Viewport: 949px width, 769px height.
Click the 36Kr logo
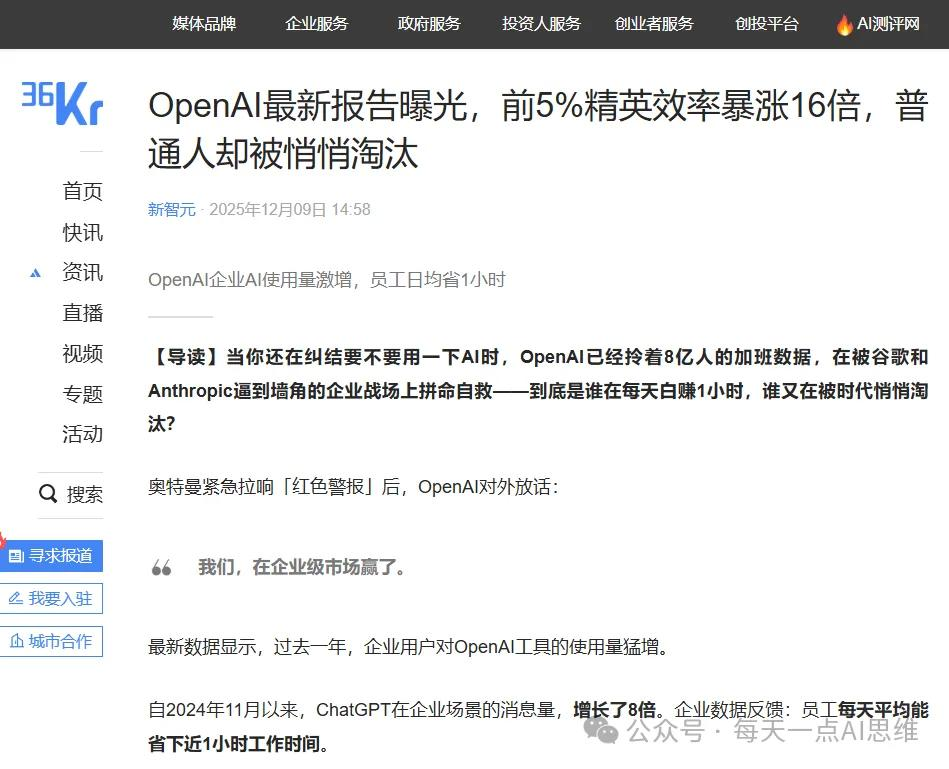click(x=62, y=103)
